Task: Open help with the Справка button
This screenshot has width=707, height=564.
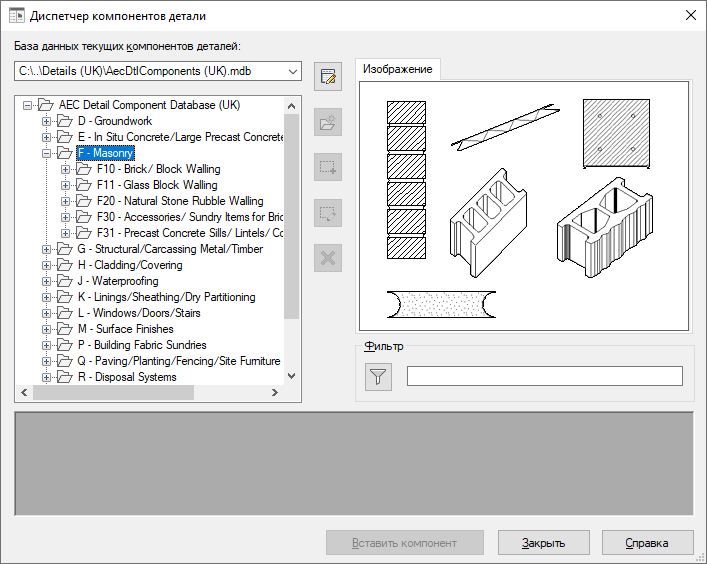Action: 647,543
